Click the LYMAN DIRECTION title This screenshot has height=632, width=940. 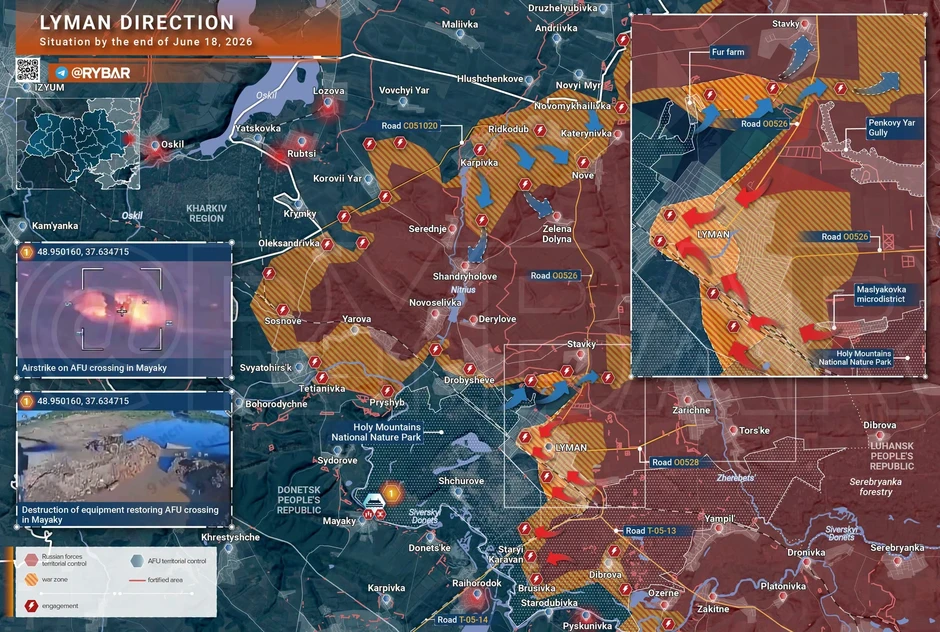click(x=137, y=23)
